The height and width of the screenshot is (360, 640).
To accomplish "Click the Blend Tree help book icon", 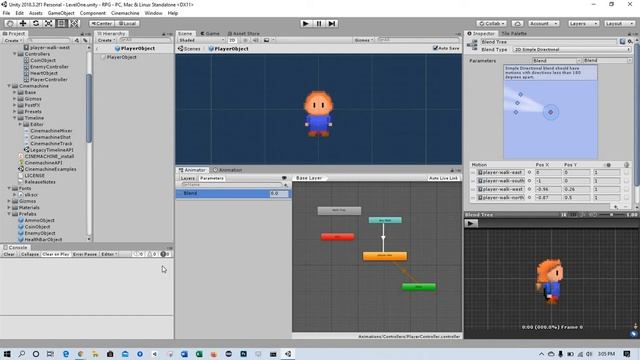I will tap(622, 42).
